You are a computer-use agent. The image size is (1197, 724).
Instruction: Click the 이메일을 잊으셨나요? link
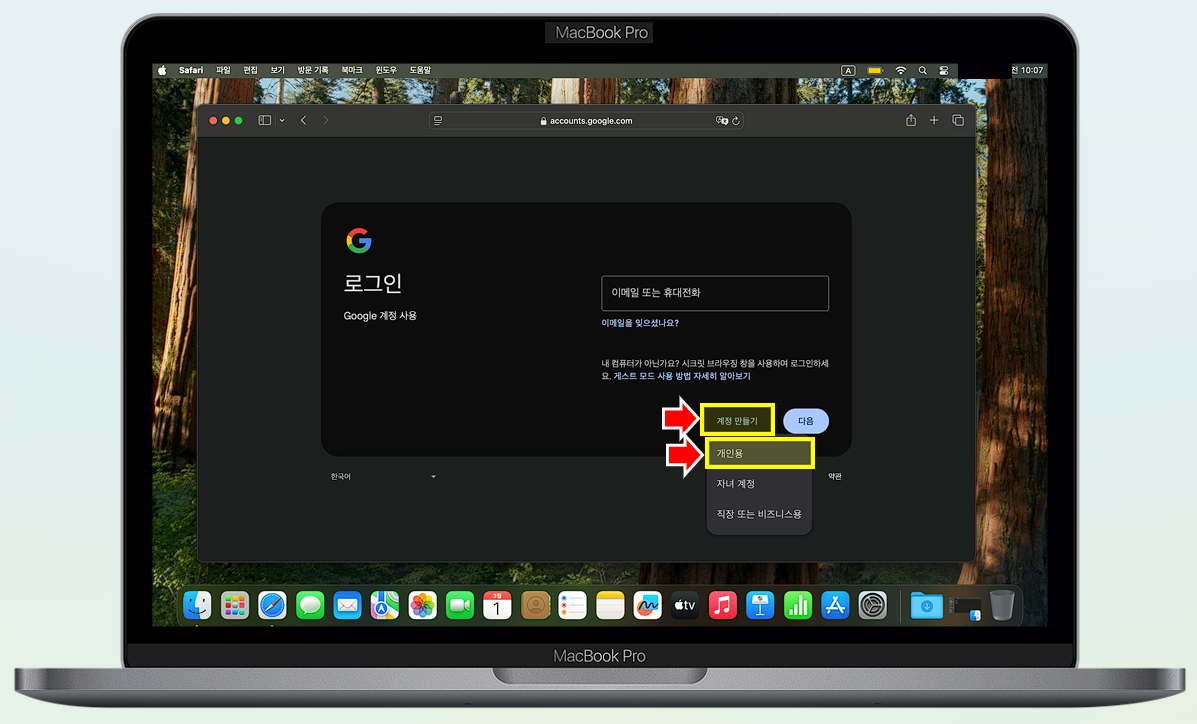tap(640, 323)
